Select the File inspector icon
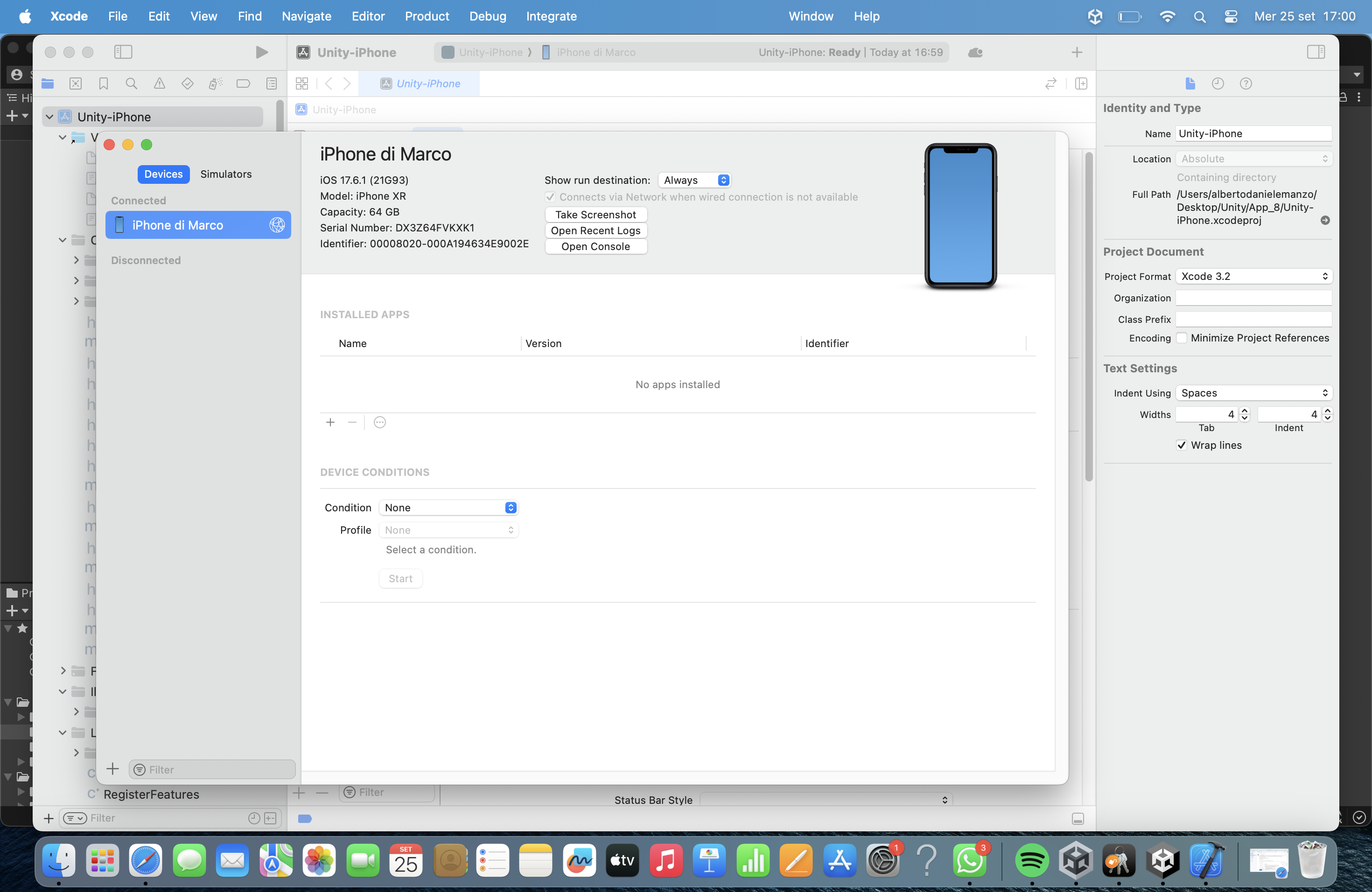Screen dimensions: 1372x892 (1190, 84)
